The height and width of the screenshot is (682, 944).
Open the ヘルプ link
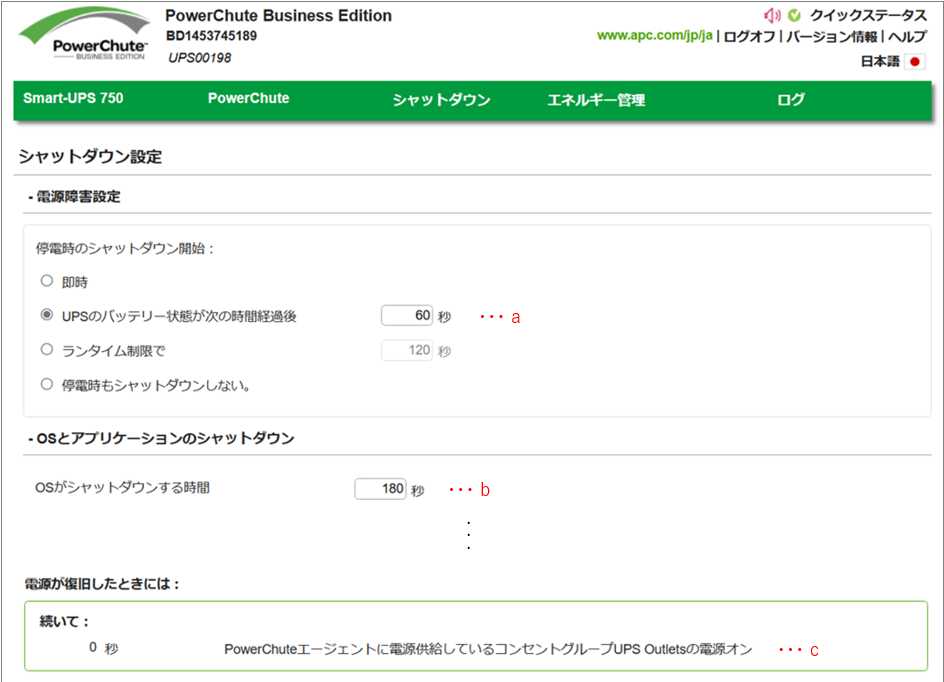coord(907,37)
